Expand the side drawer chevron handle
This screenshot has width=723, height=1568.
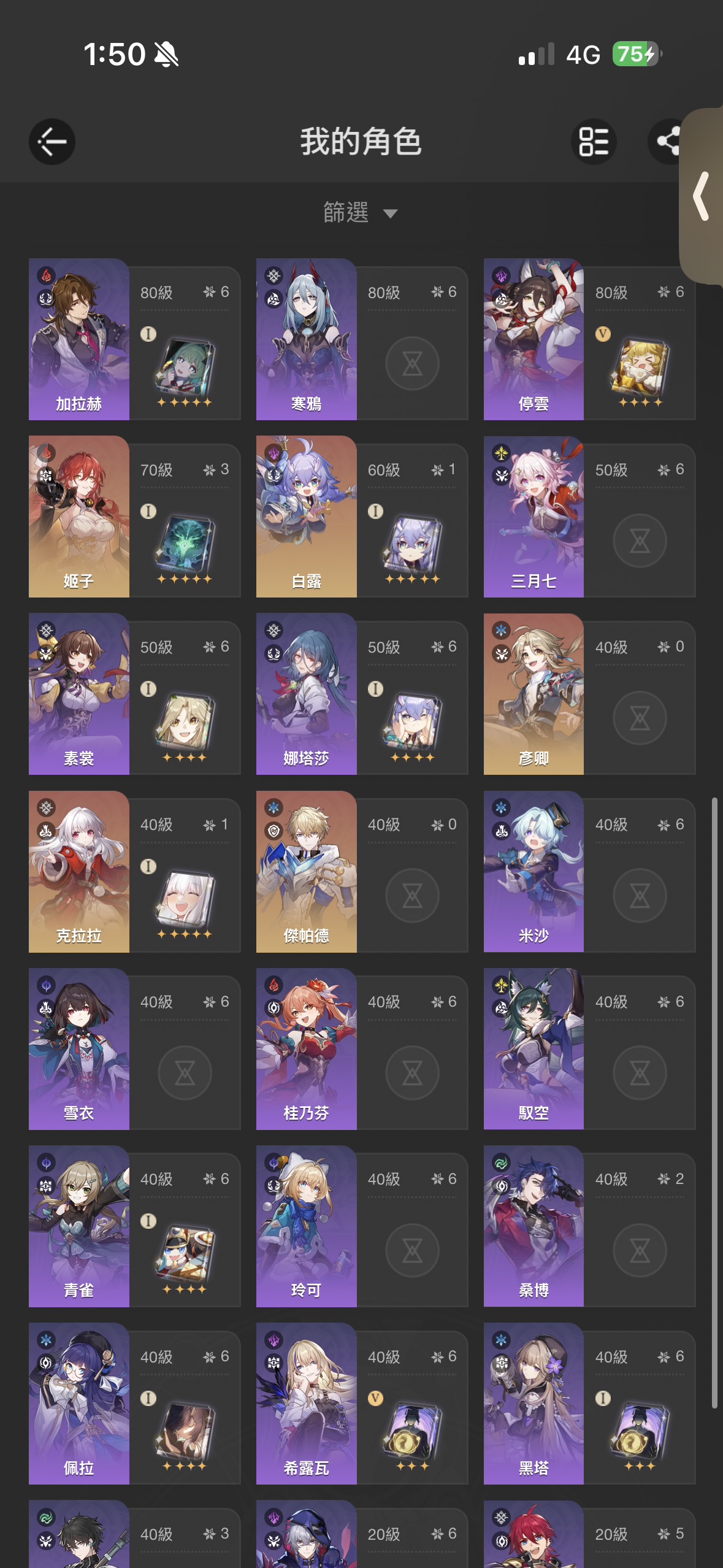tap(702, 196)
